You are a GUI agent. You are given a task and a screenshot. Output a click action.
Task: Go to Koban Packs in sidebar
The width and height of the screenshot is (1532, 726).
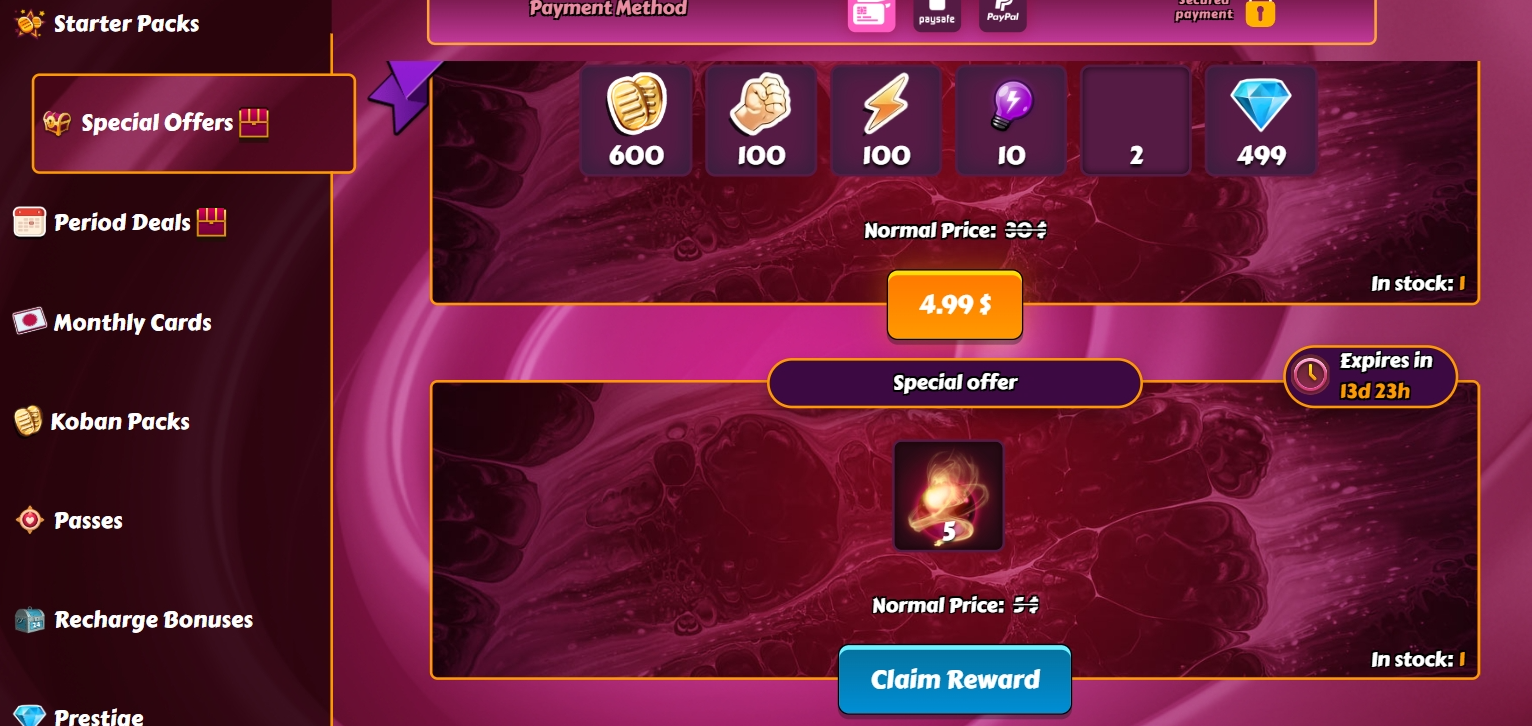point(102,421)
